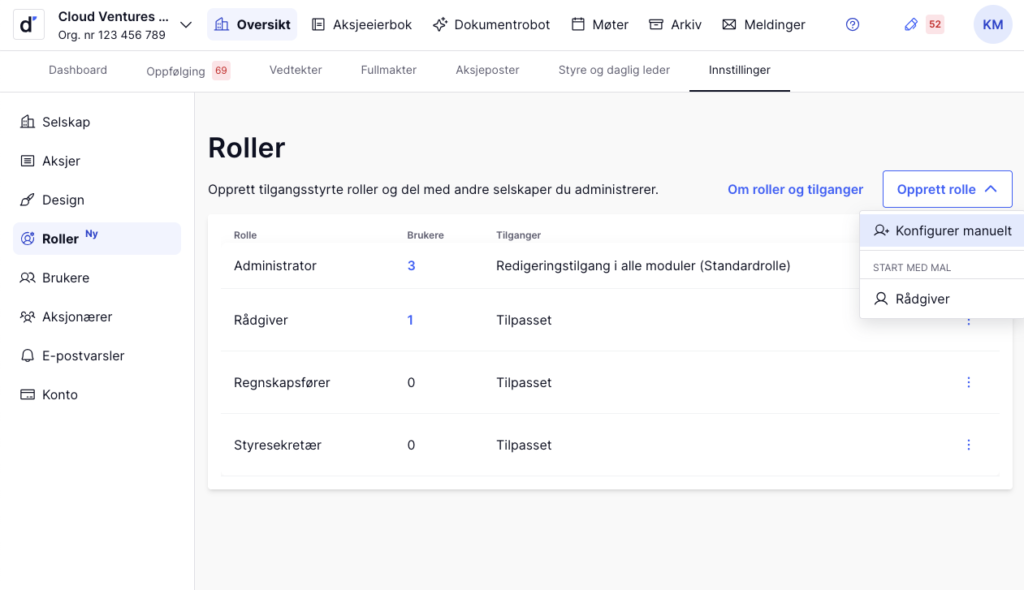
Task: Open Dokumentrobot from top navigation
Action: pos(491,25)
